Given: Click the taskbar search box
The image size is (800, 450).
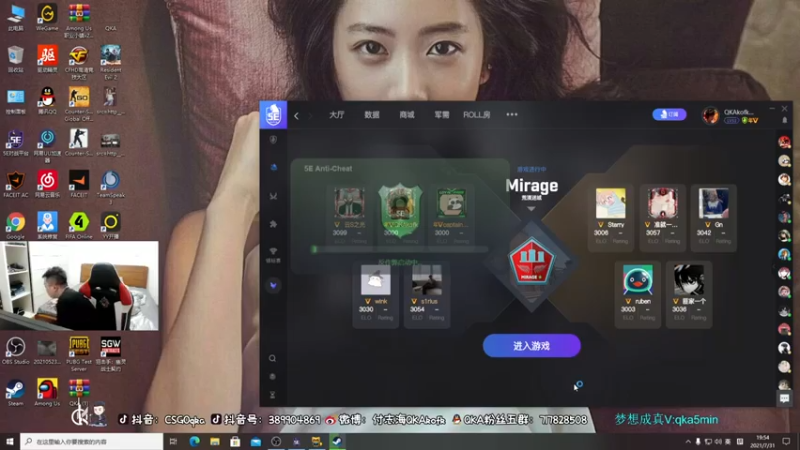Looking at the screenshot, I should [91, 441].
